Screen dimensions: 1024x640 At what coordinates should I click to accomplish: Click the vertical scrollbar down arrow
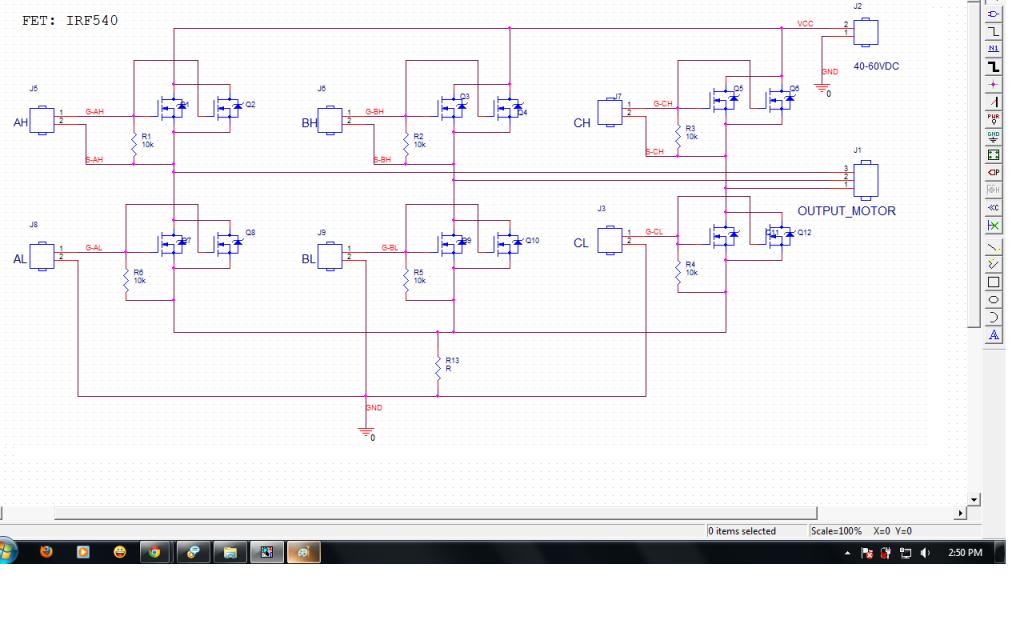pos(974,500)
